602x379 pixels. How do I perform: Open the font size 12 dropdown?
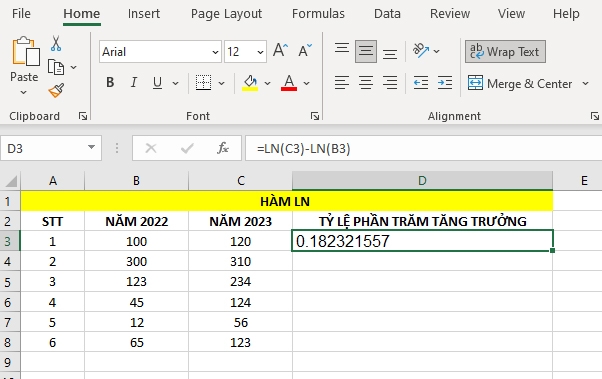tap(260, 52)
